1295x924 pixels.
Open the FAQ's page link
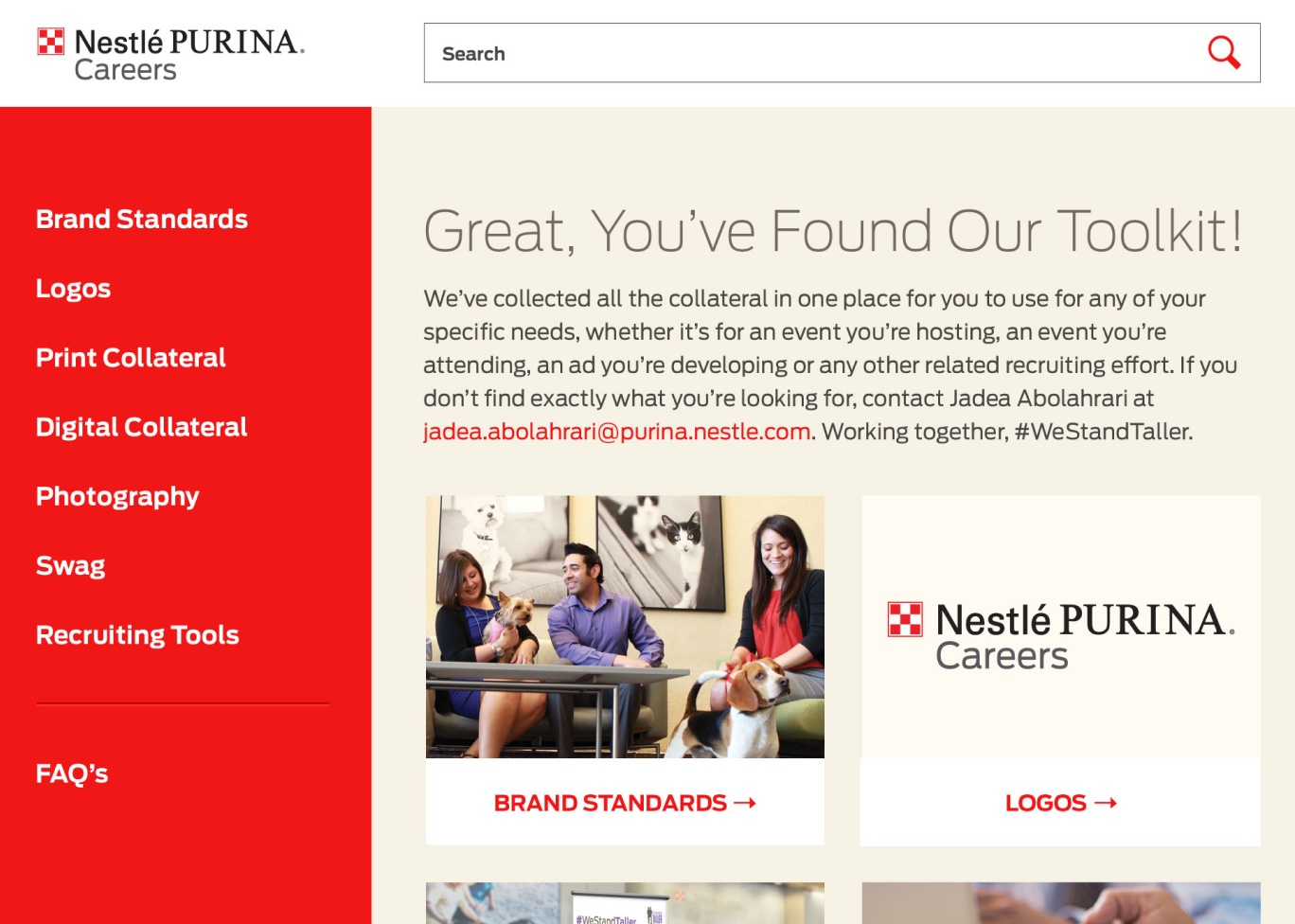(72, 773)
